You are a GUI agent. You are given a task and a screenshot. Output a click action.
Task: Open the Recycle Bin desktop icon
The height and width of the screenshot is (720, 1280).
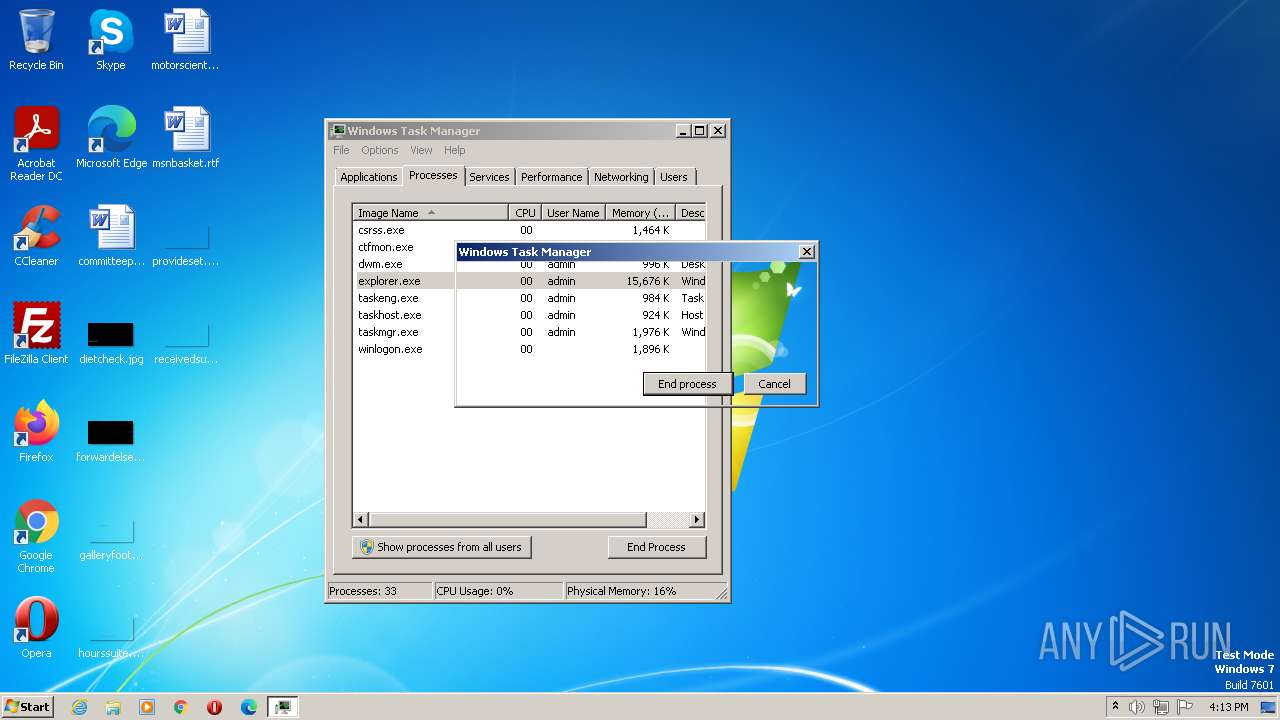36,40
